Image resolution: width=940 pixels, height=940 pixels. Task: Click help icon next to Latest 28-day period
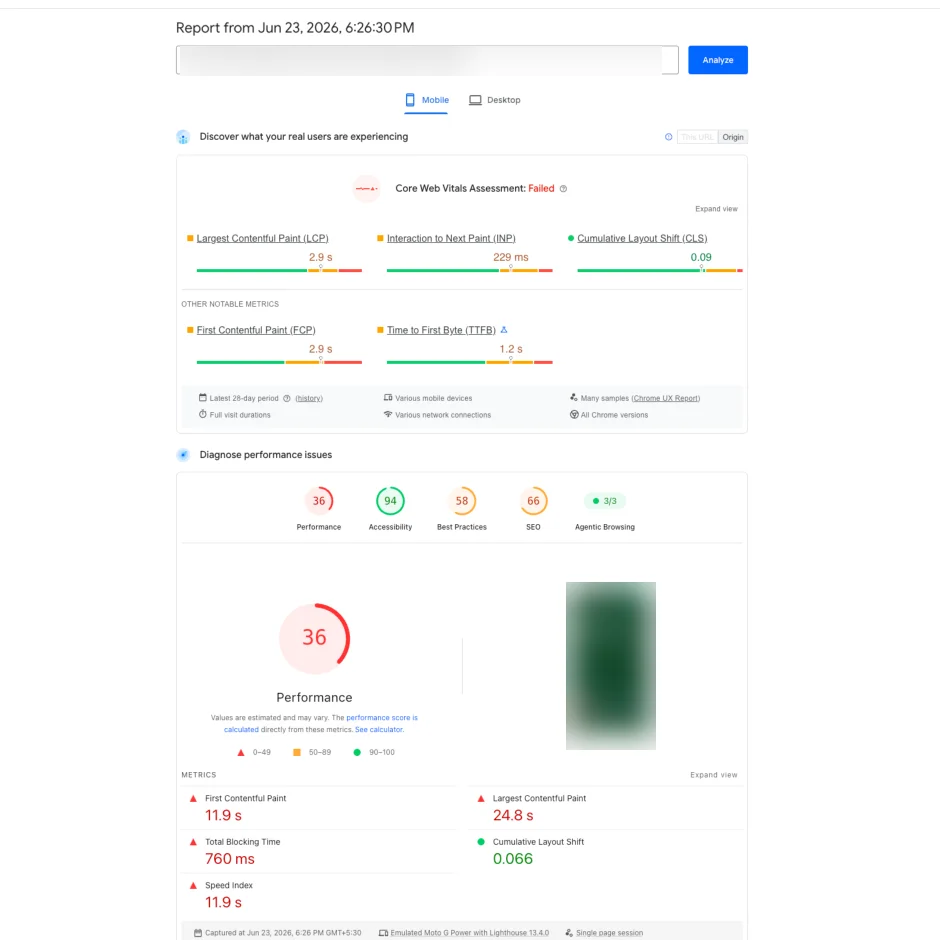click(287, 399)
